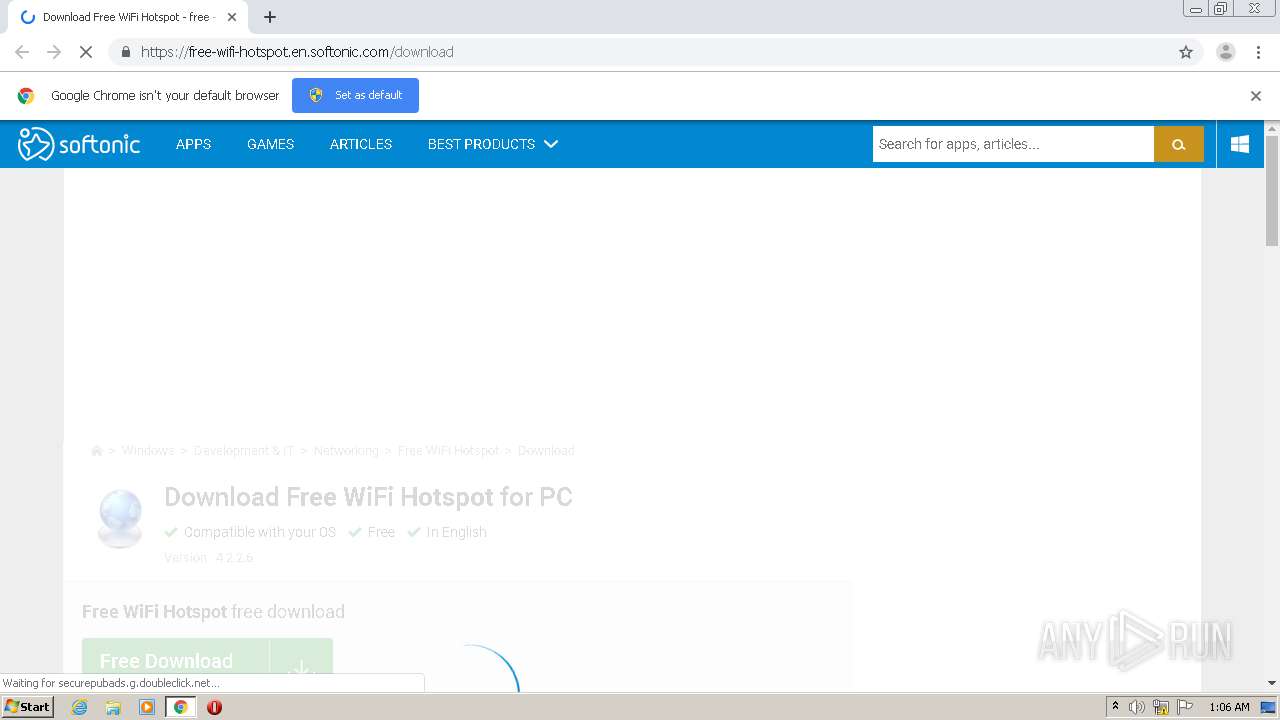Click the taskbar clock showing 1:06 AM

(1229, 707)
